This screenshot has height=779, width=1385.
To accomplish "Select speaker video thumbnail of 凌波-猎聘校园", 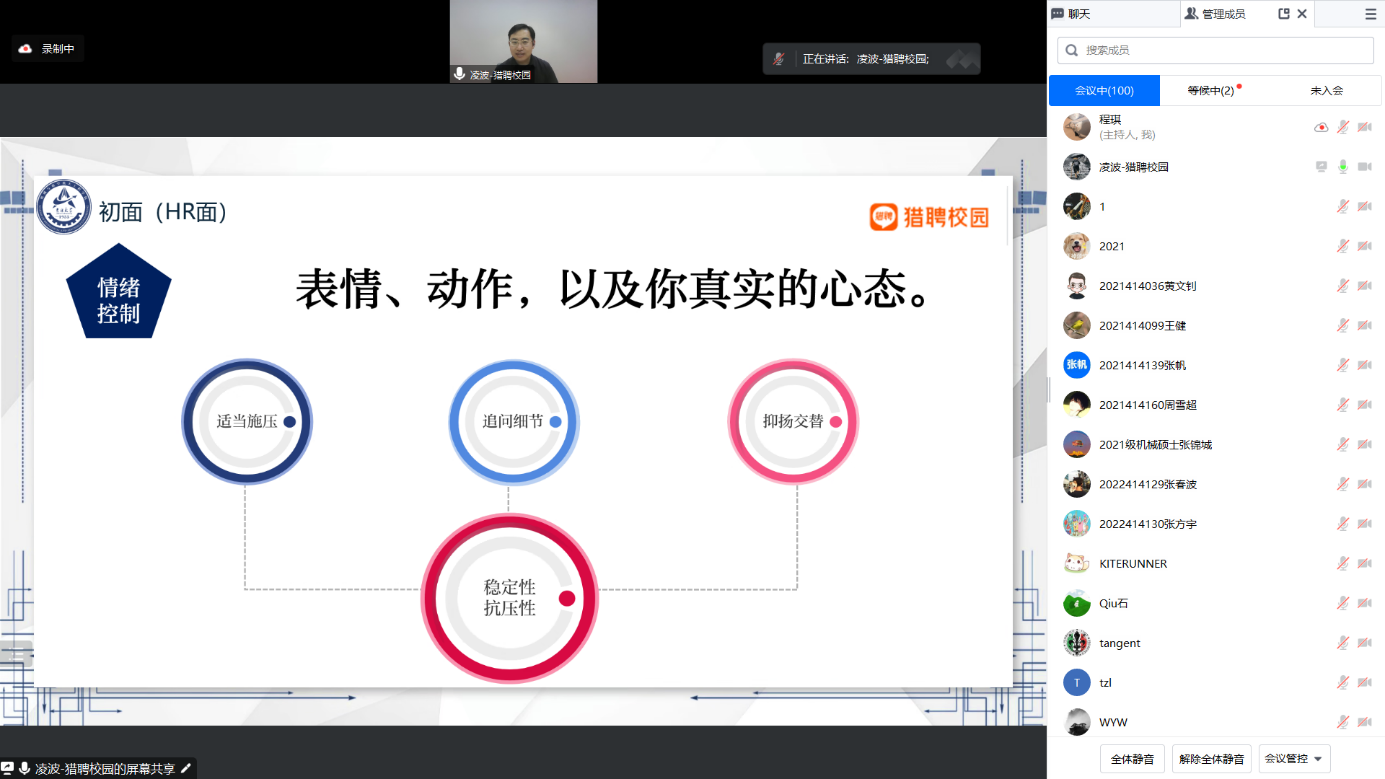I will coord(523,40).
